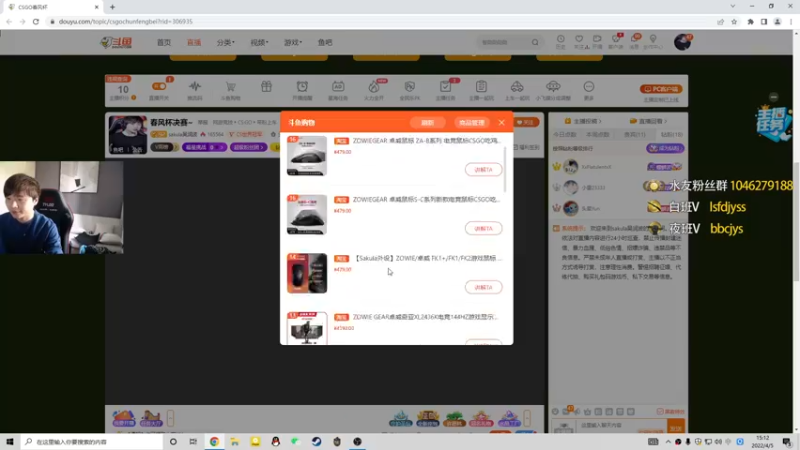
Task: Go to the 鱼吧 nav item
Action: tap(325, 42)
